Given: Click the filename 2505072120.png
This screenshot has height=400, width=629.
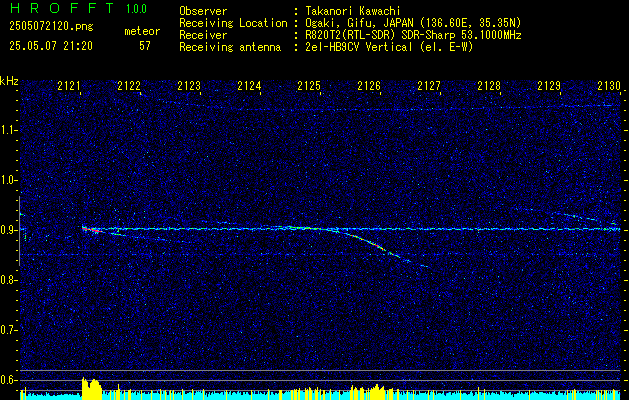Looking at the screenshot, I should pos(51,27).
